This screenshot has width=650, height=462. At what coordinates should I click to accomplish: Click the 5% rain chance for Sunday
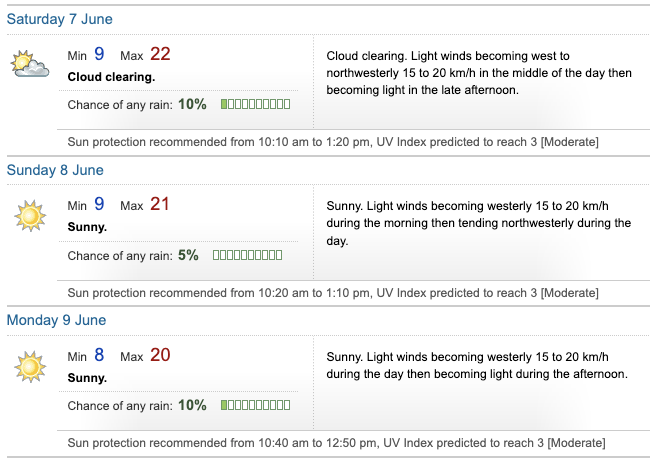(188, 255)
